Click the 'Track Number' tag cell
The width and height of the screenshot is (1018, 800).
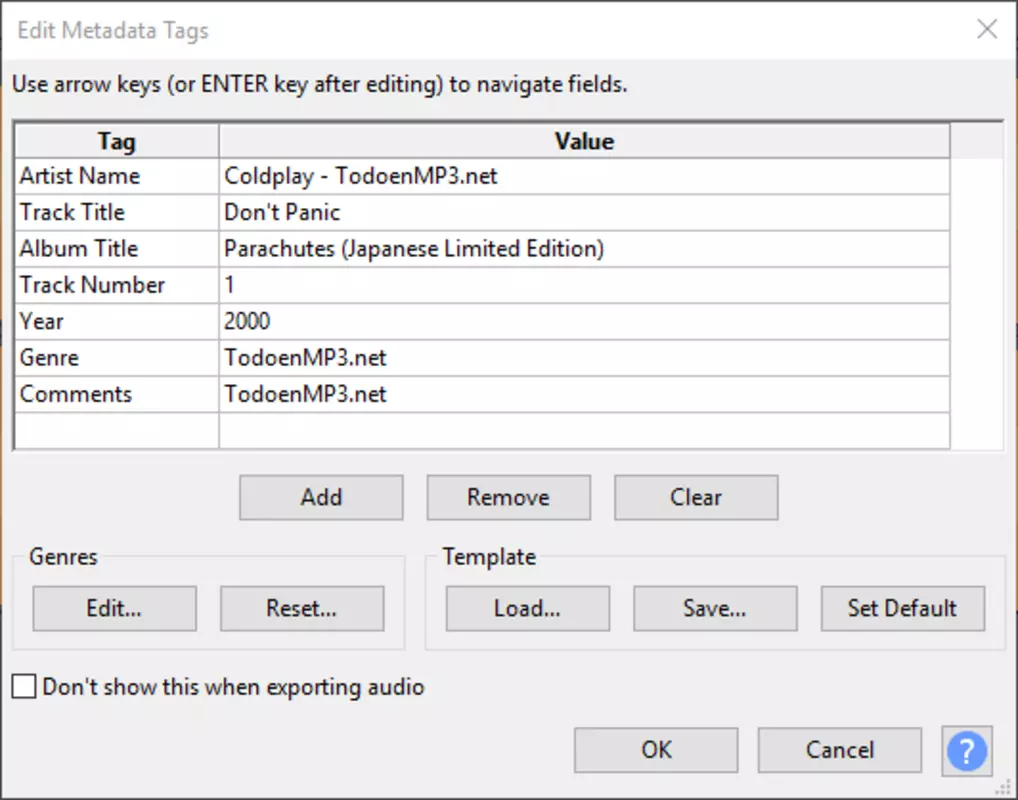(116, 285)
